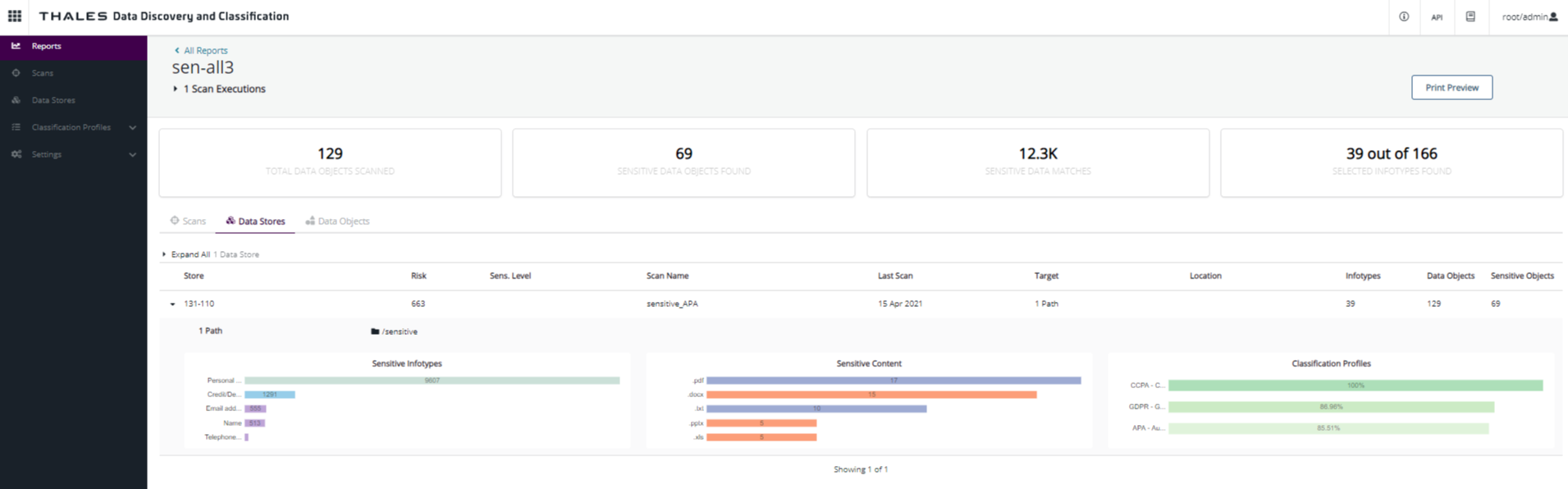Open the documentation book icon
The height and width of the screenshot is (489, 1568).
point(1470,16)
